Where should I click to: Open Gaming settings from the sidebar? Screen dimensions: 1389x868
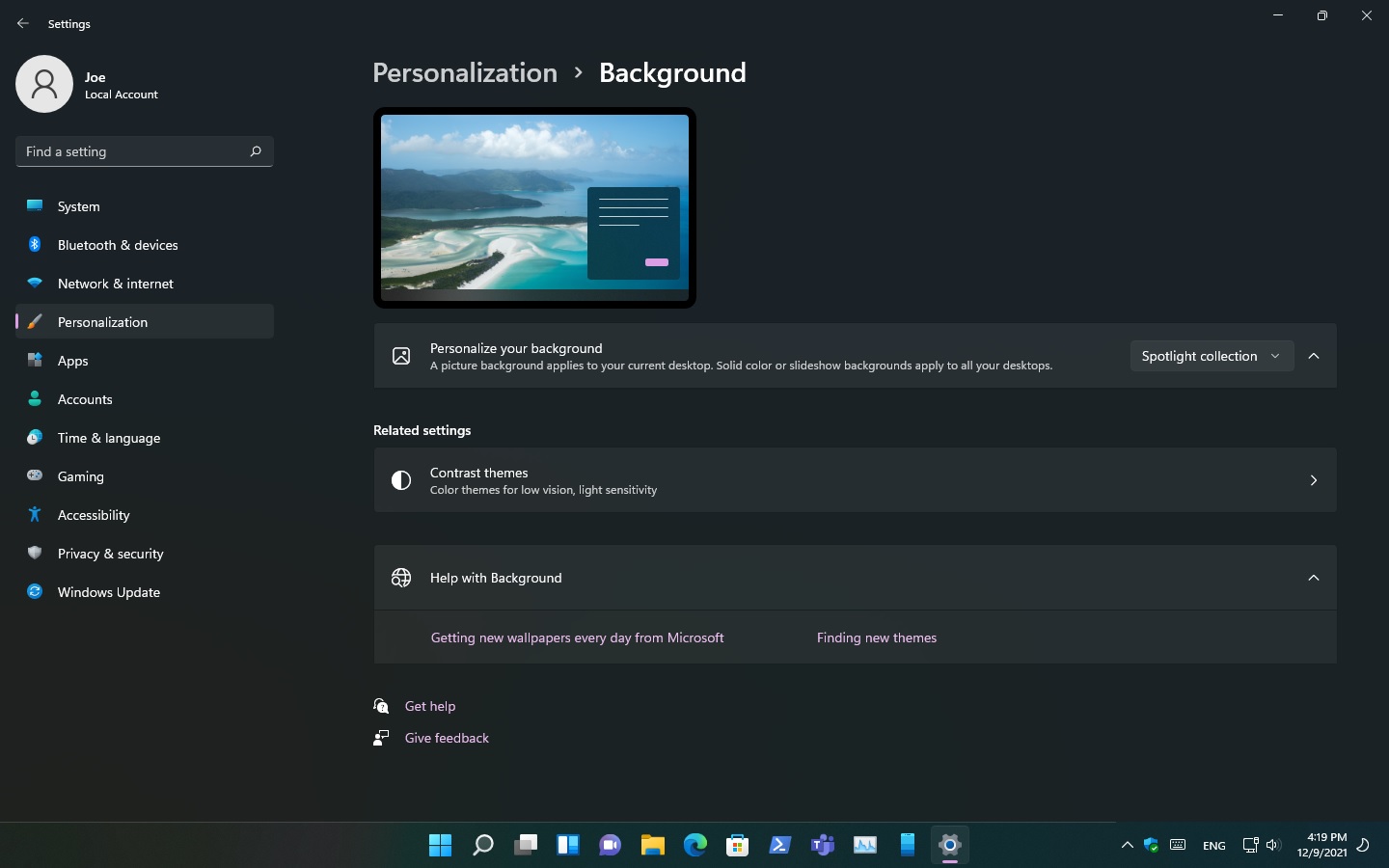[80, 476]
